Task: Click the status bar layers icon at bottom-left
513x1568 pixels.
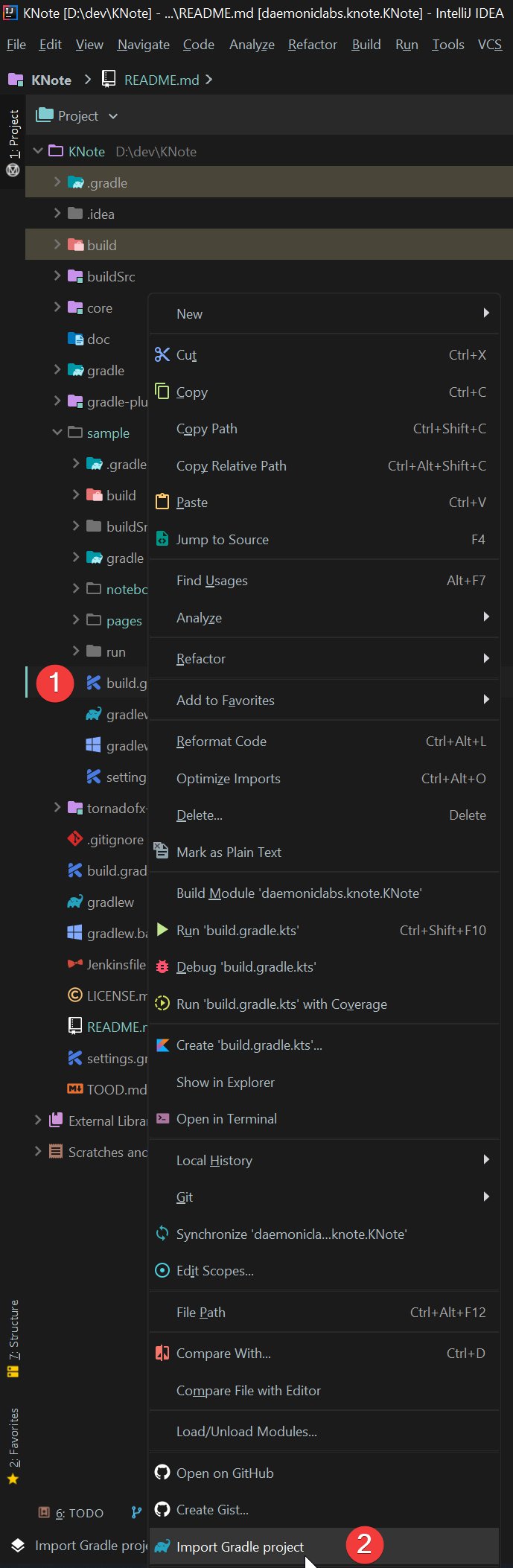Action: [18, 1545]
